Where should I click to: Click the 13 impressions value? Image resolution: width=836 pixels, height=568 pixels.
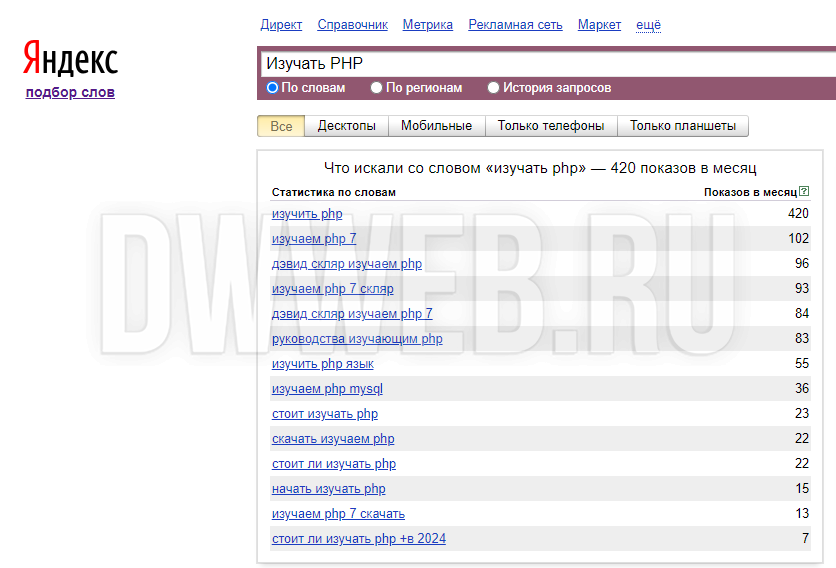tap(802, 514)
